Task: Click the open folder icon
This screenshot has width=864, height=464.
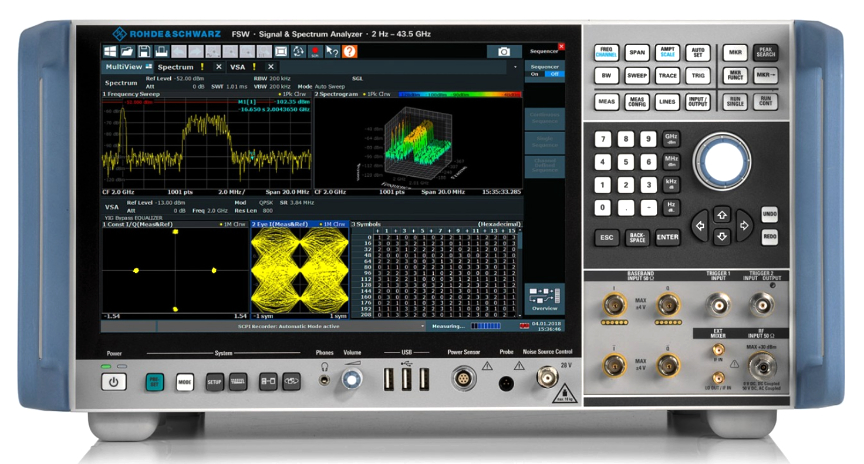Action: (x=127, y=51)
